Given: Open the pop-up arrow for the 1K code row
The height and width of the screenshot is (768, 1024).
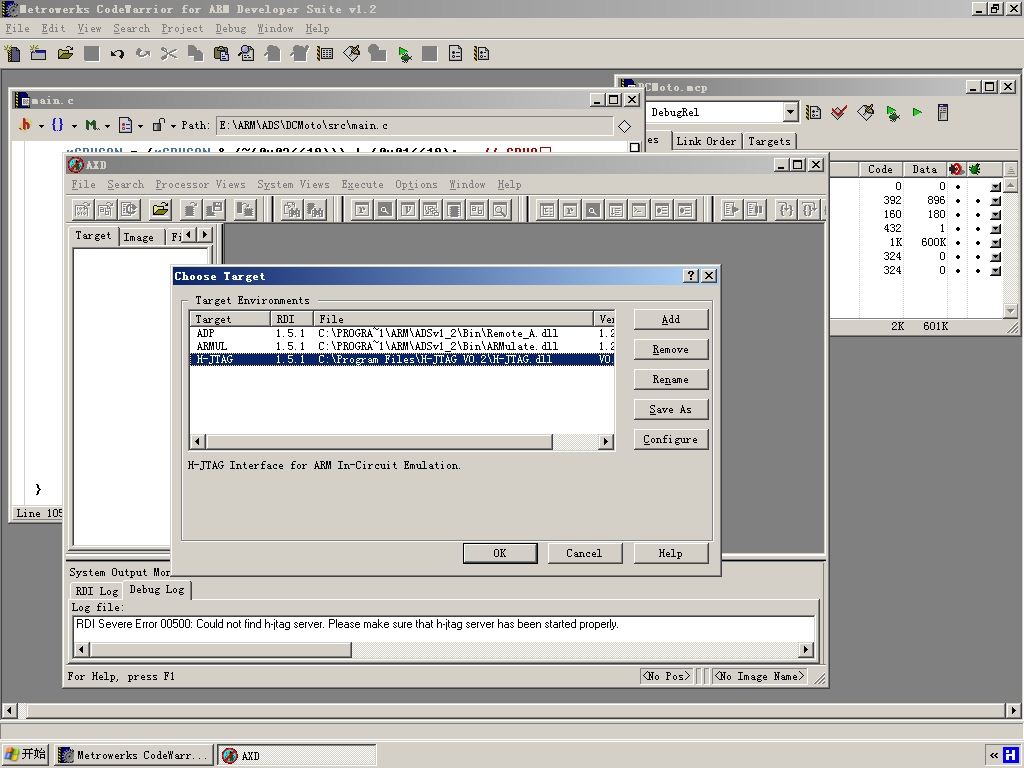Looking at the screenshot, I should (995, 242).
